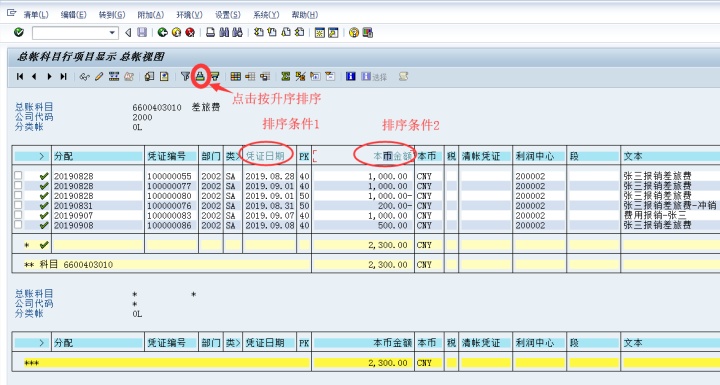Viewport: 720px width, 385px height.
Task: Select the top table's 凭证编号 column header
Action: point(171,156)
